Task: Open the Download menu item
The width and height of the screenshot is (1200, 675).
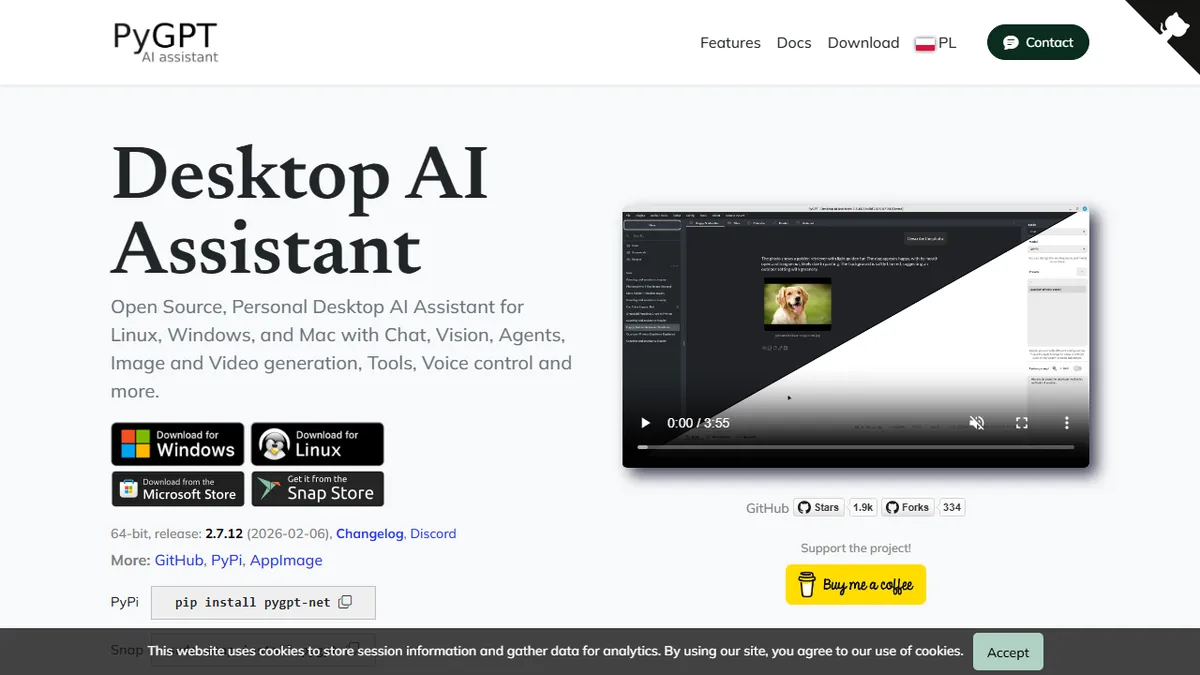Action: 864,43
